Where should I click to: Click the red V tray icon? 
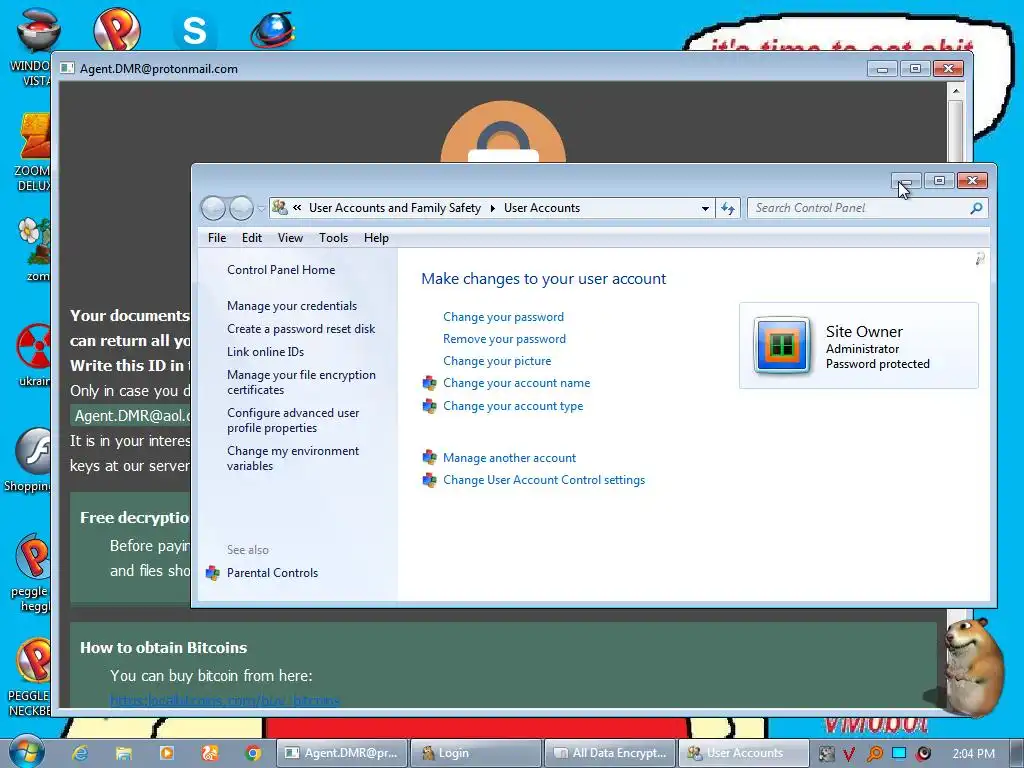click(849, 753)
